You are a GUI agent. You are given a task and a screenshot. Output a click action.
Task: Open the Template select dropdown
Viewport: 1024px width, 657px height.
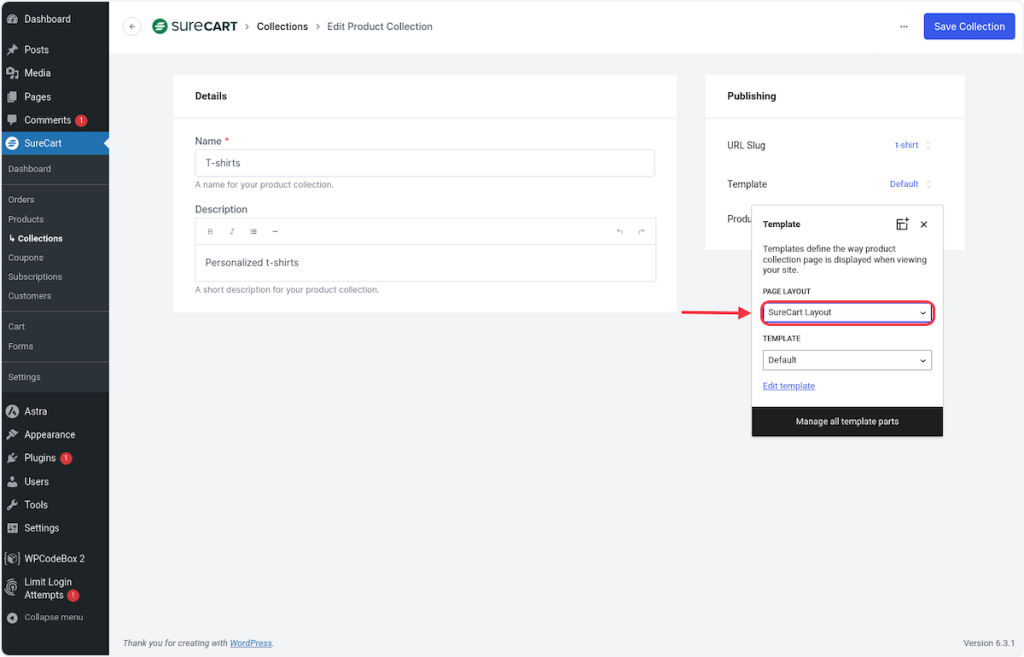(847, 360)
